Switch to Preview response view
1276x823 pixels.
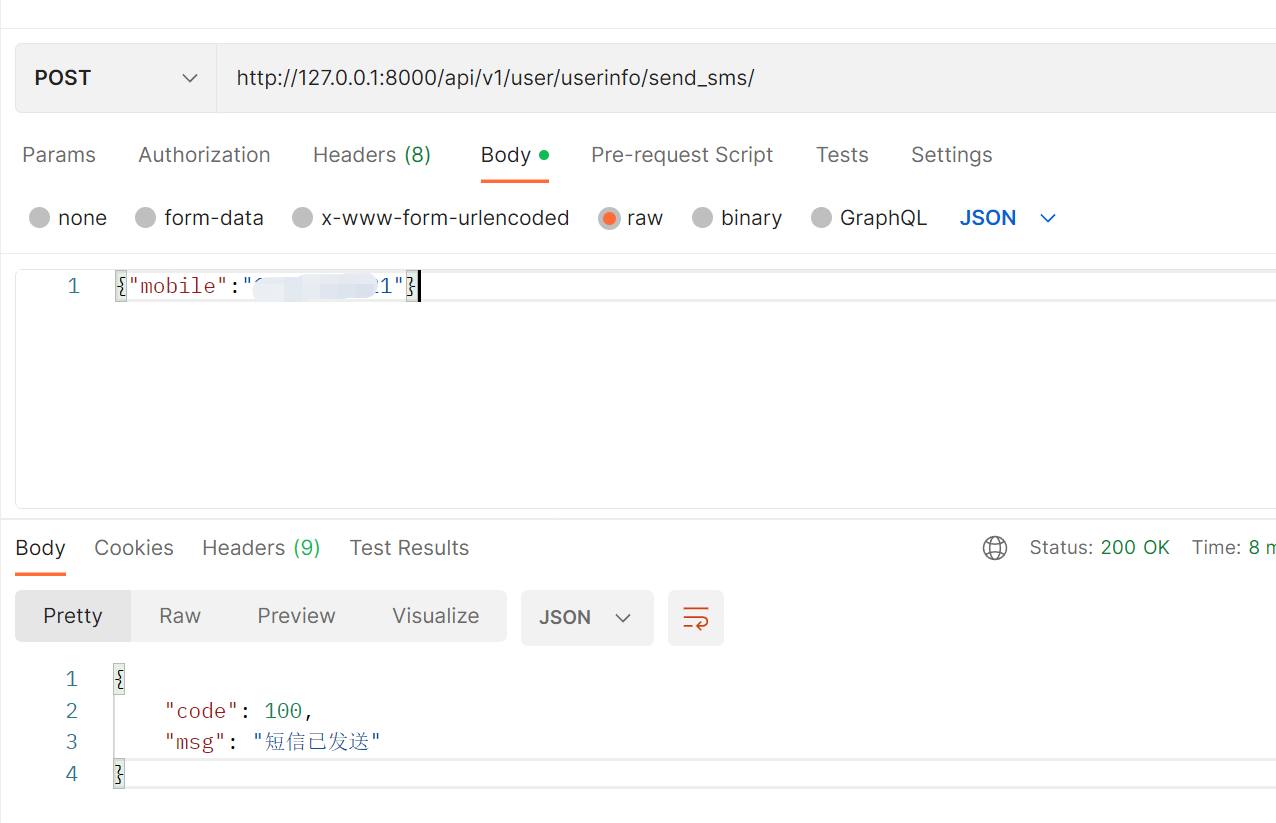[296, 616]
